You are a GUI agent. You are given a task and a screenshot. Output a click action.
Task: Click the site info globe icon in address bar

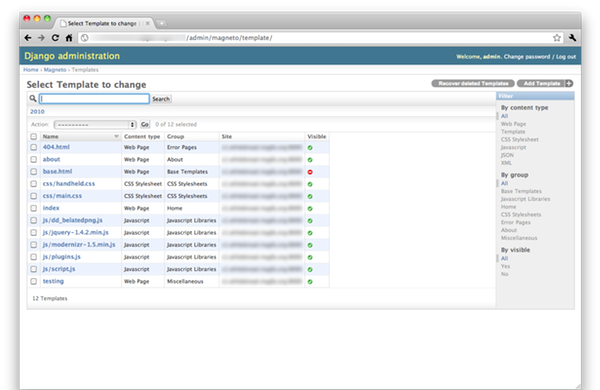click(85, 38)
